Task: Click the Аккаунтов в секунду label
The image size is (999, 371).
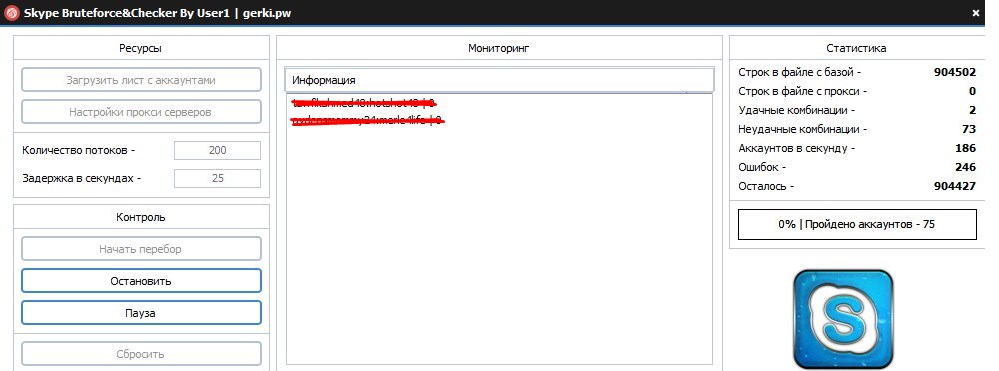Action: click(796, 149)
